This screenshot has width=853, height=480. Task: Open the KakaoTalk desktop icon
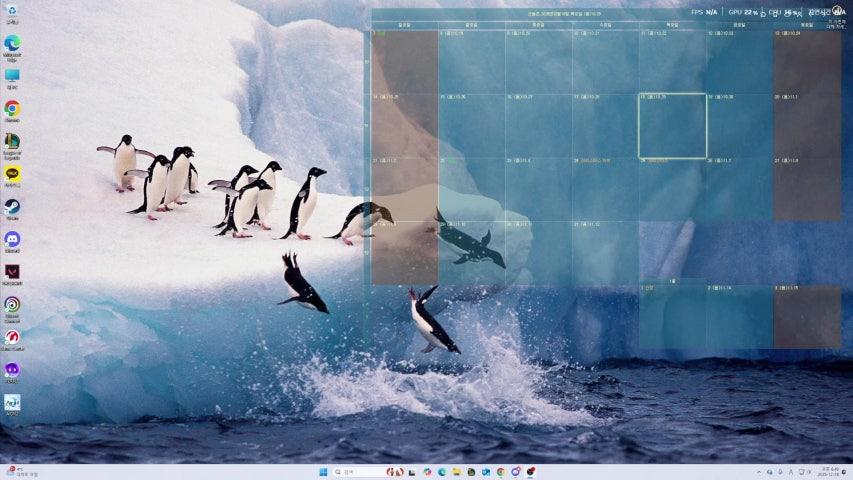(x=12, y=174)
